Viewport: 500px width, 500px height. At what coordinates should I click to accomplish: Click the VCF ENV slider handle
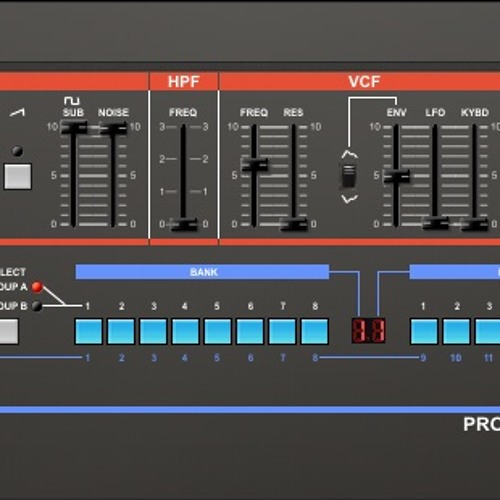(396, 176)
